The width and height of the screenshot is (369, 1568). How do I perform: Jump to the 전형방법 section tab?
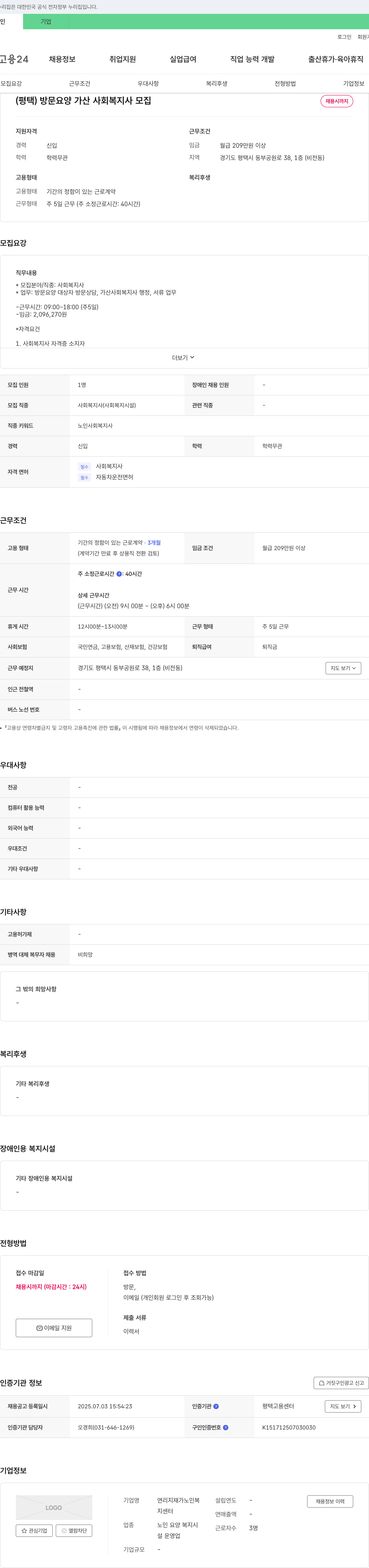point(285,83)
